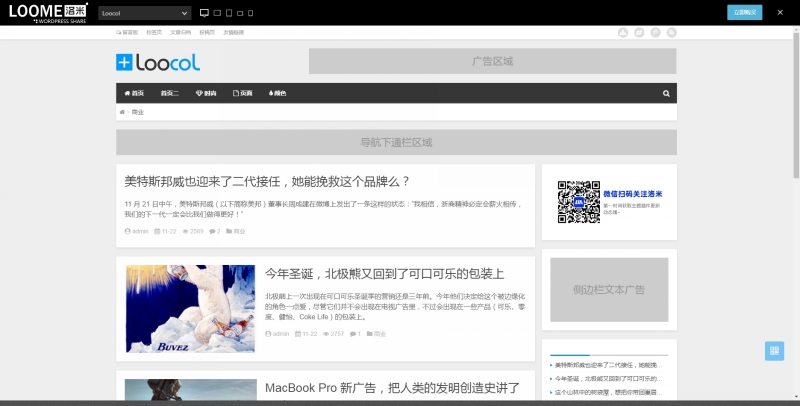Image resolution: width=800 pixels, height=406 pixels.
Task: Open the MacBook Pro article thumbnail
Action: tap(190, 390)
